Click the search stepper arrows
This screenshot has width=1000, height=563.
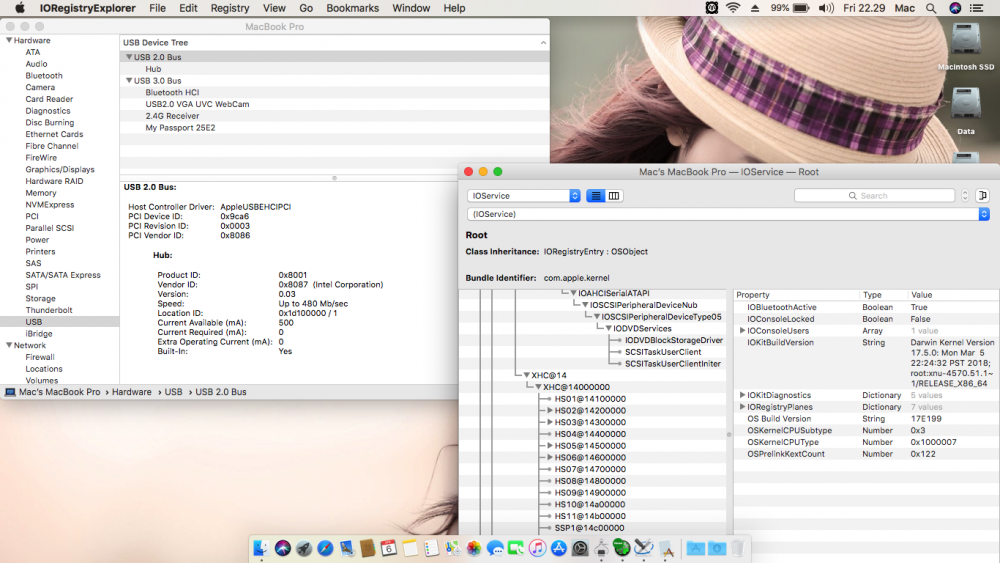coord(965,196)
